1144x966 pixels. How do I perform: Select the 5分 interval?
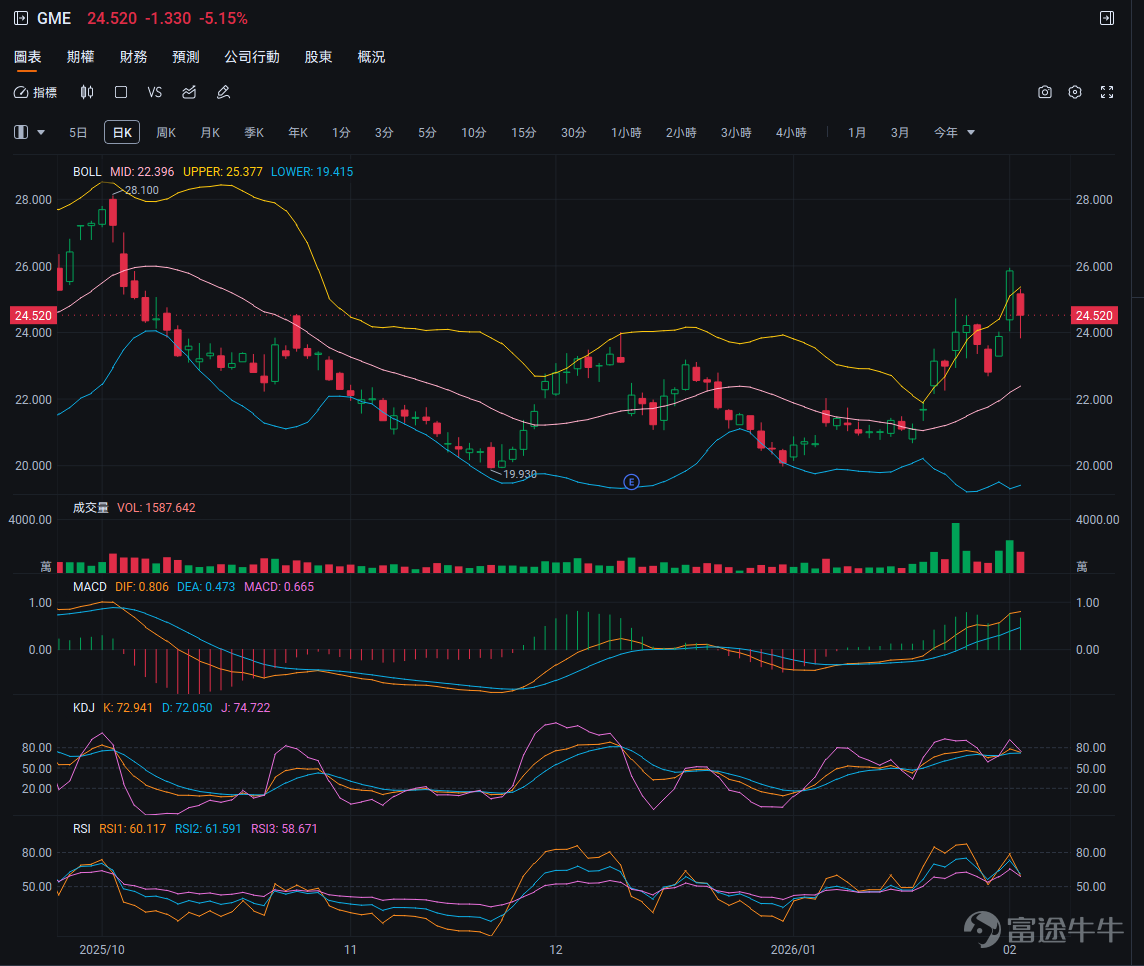427,133
